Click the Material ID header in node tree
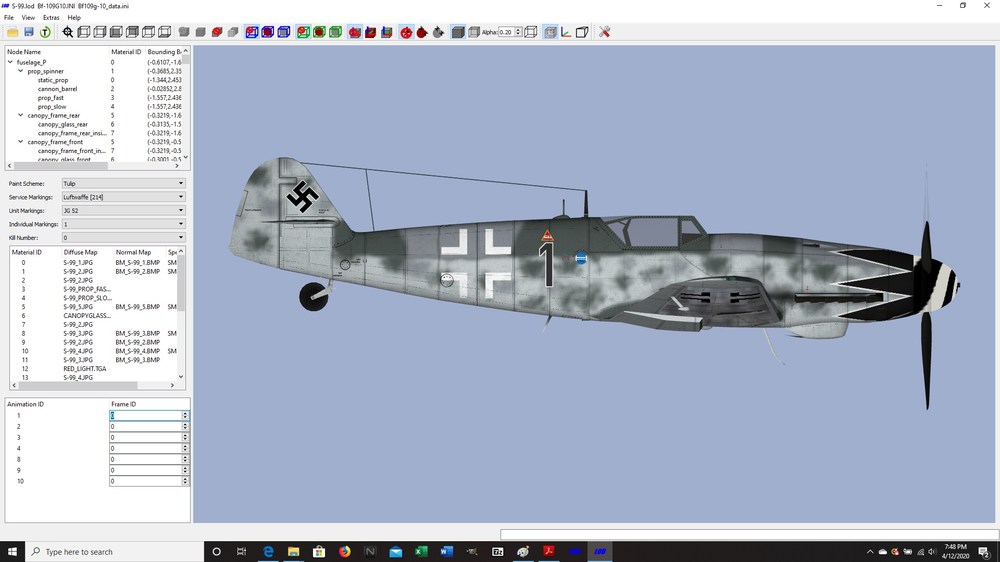Screen dimensions: 1000x562 [x=126, y=52]
